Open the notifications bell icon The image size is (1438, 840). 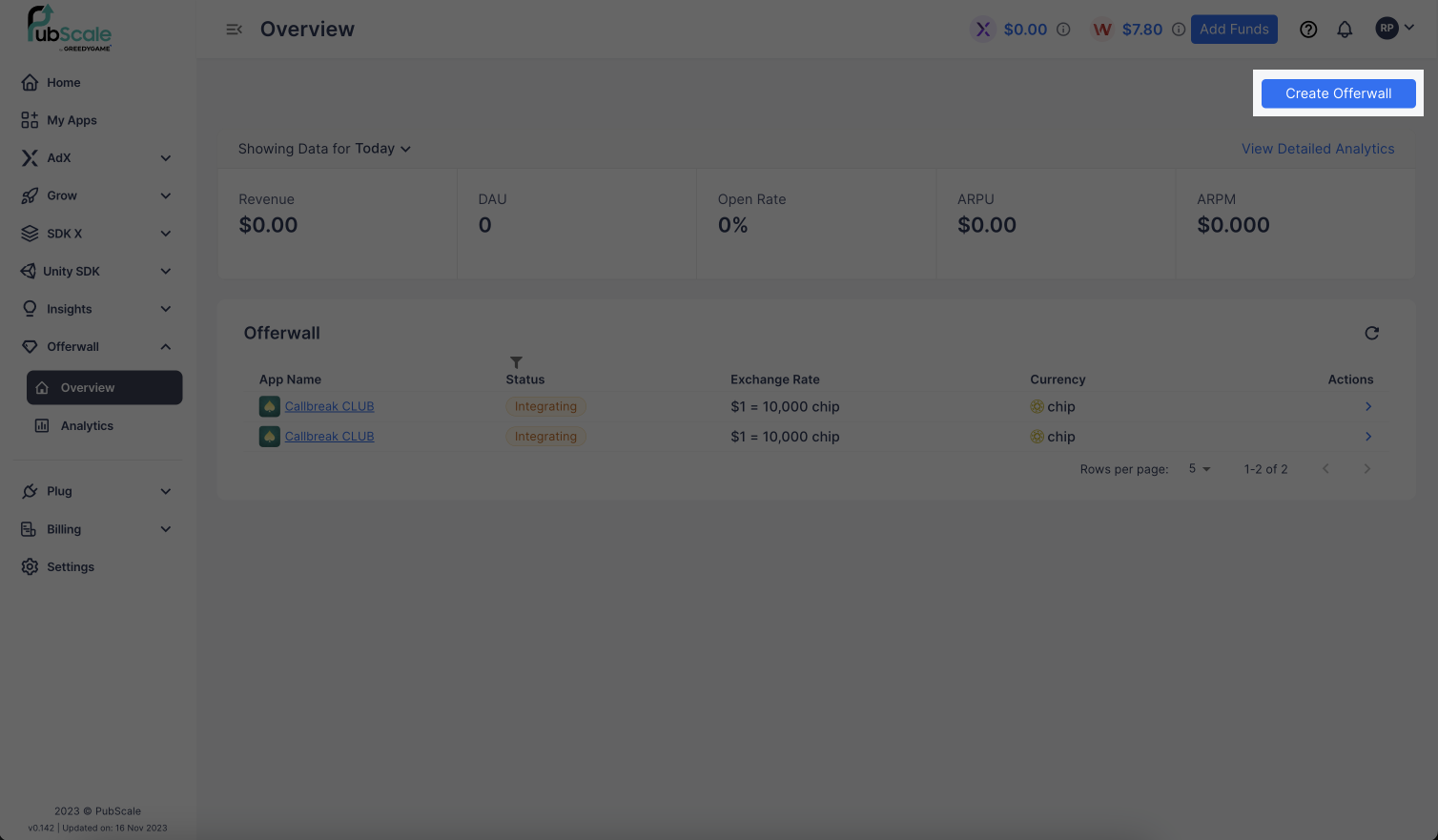[1345, 30]
